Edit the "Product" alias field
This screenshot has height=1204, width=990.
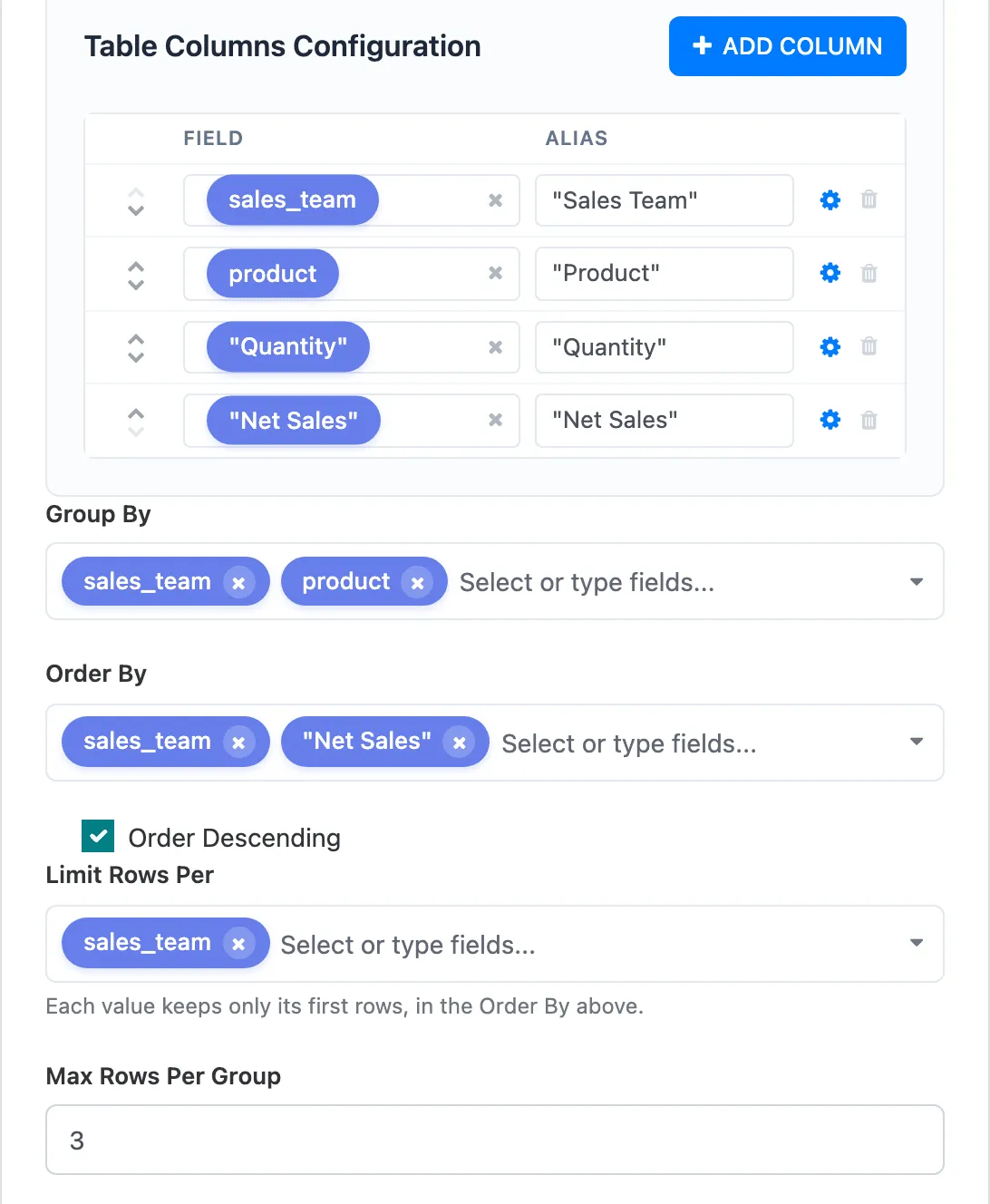point(665,273)
